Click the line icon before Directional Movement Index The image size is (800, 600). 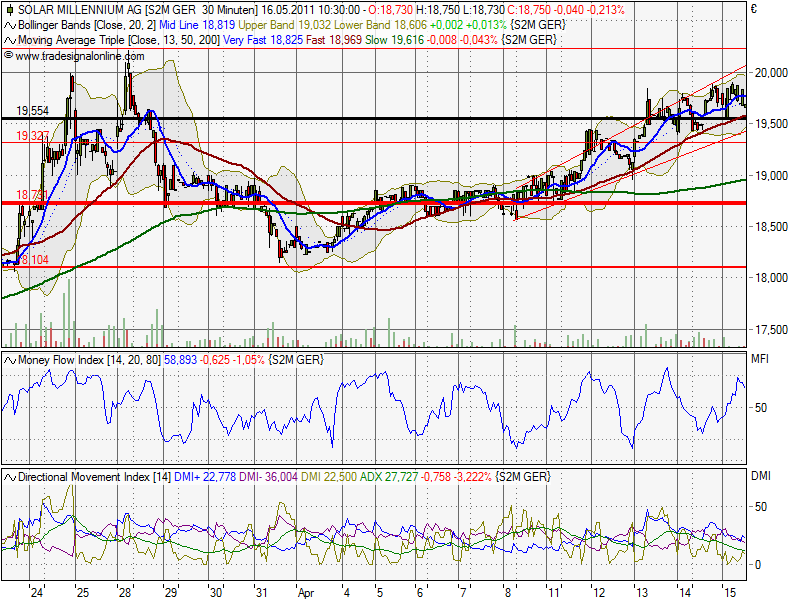pos(10,478)
